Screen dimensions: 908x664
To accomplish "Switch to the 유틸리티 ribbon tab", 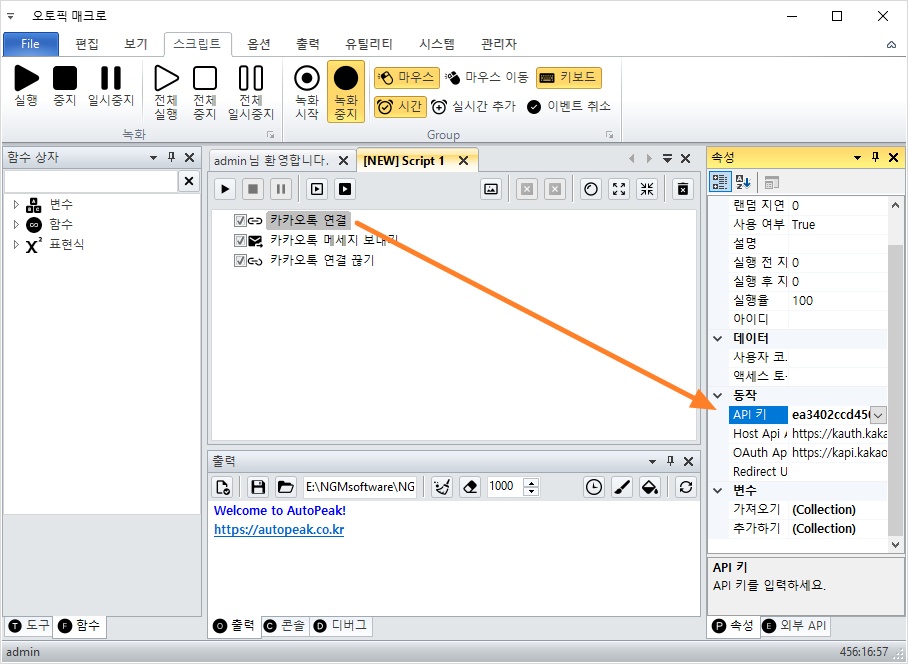I will click(x=369, y=44).
